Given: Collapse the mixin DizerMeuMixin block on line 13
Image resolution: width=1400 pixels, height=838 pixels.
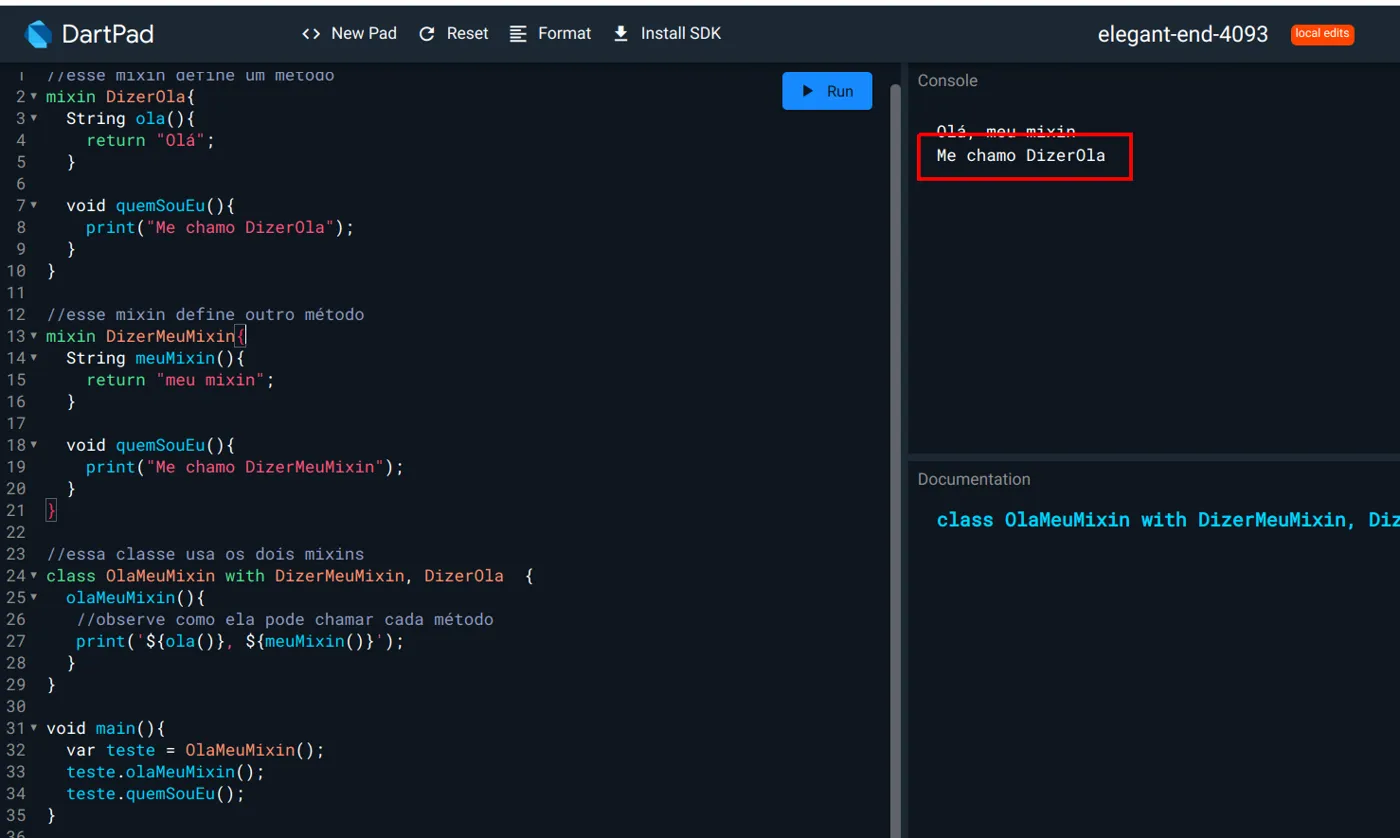Looking at the screenshot, I should click(x=34, y=336).
